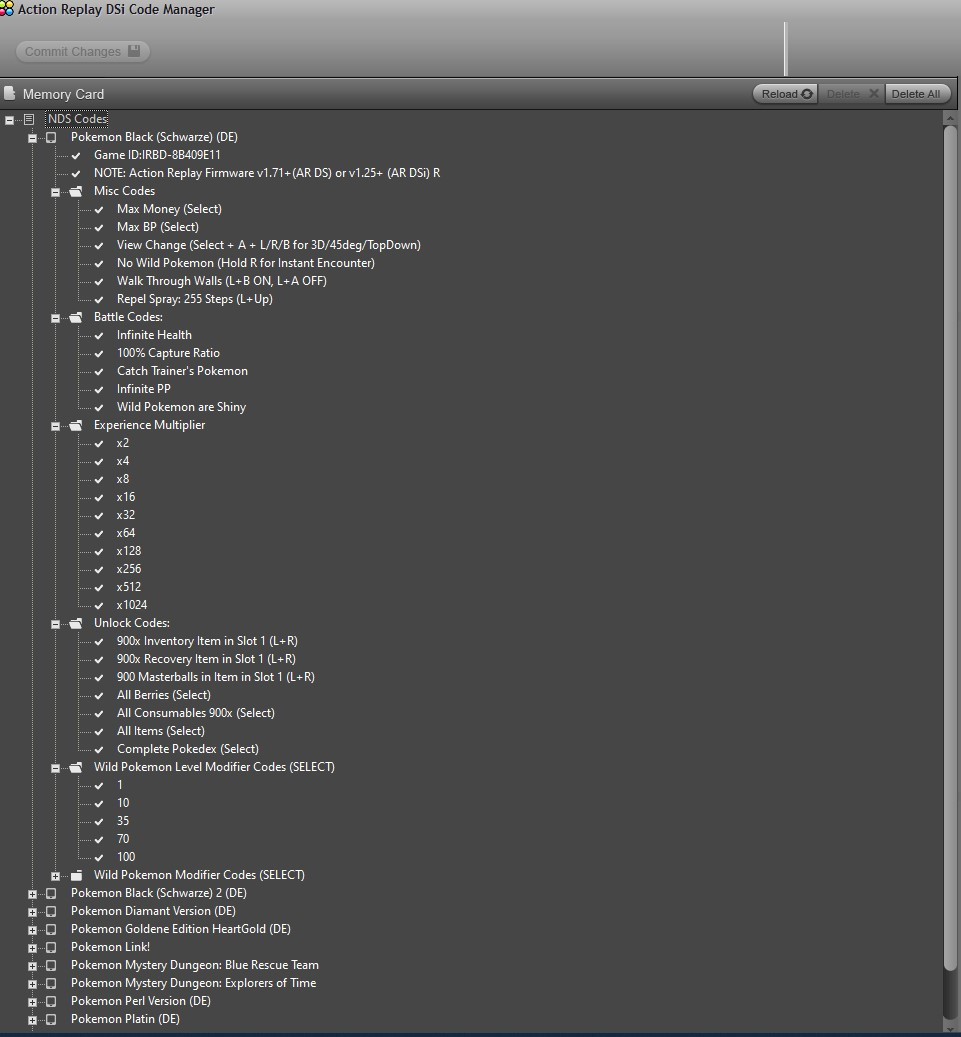Collapse the Pokemon Black (Schwarze) (DE) node
Screen dimensions: 961x1037
point(32,138)
